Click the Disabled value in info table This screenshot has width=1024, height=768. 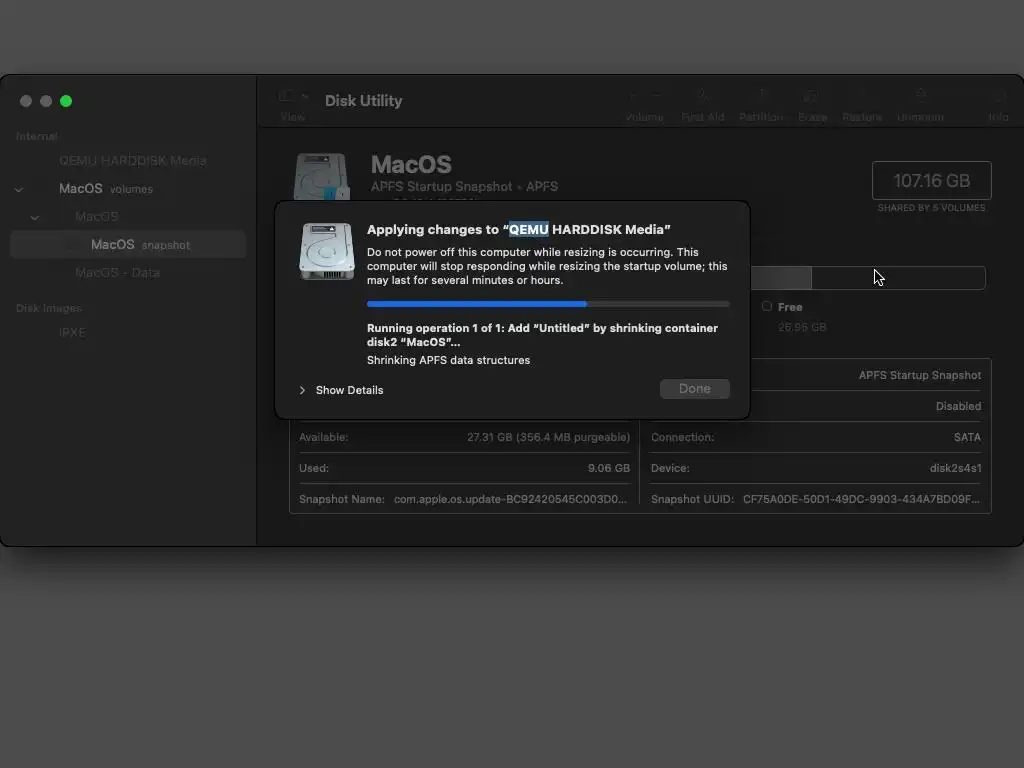958,406
